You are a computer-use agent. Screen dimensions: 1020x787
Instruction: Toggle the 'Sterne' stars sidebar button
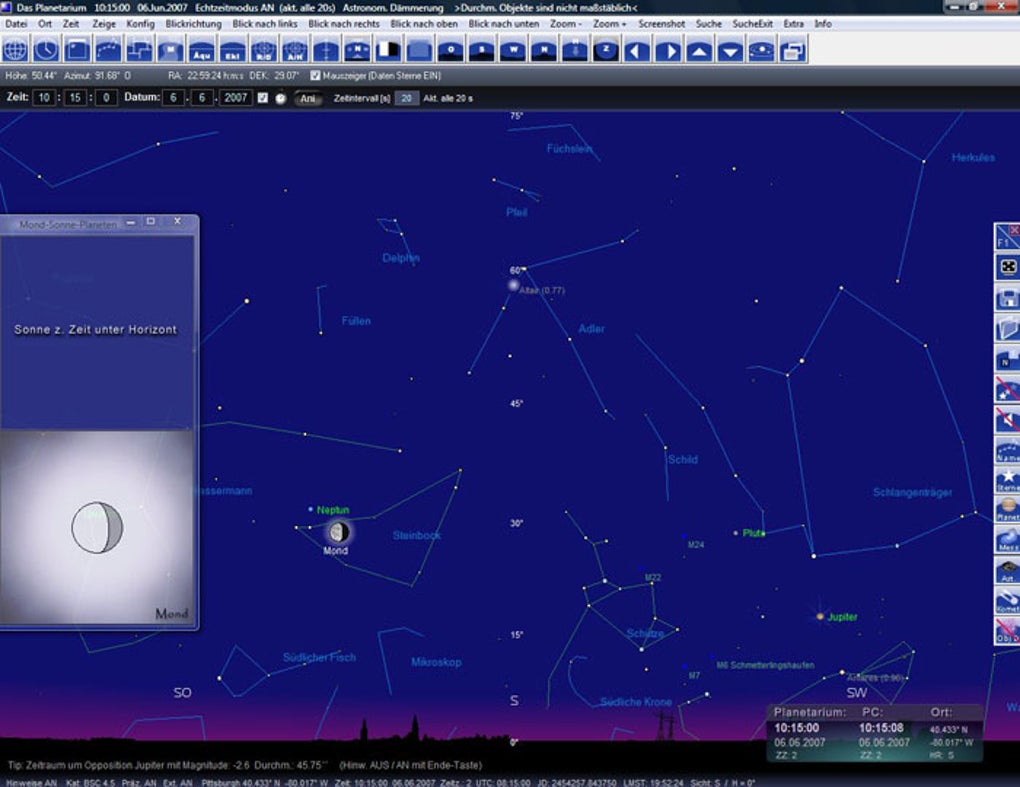pyautogui.click(x=1007, y=480)
